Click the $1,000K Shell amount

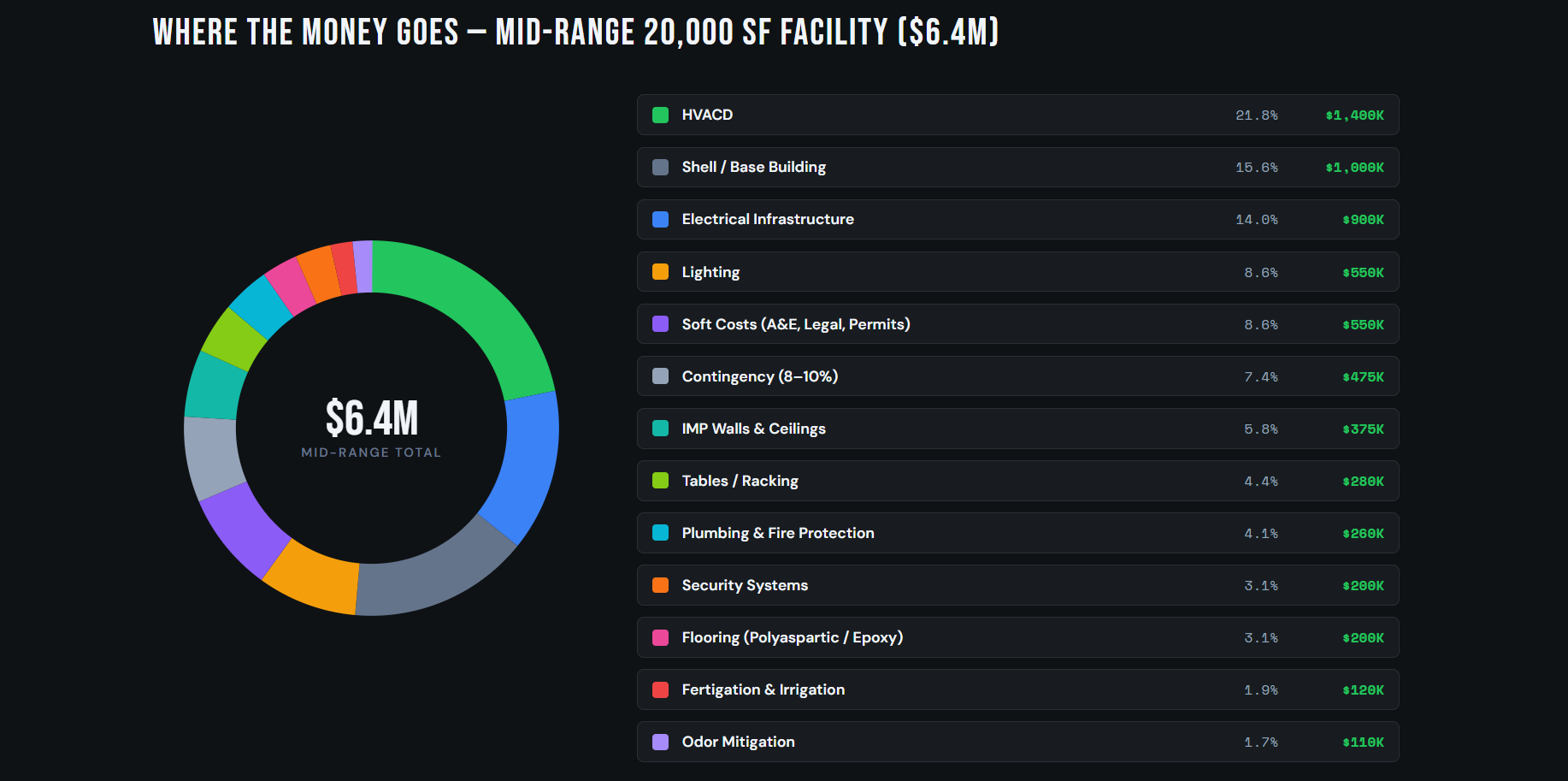pyautogui.click(x=1354, y=168)
